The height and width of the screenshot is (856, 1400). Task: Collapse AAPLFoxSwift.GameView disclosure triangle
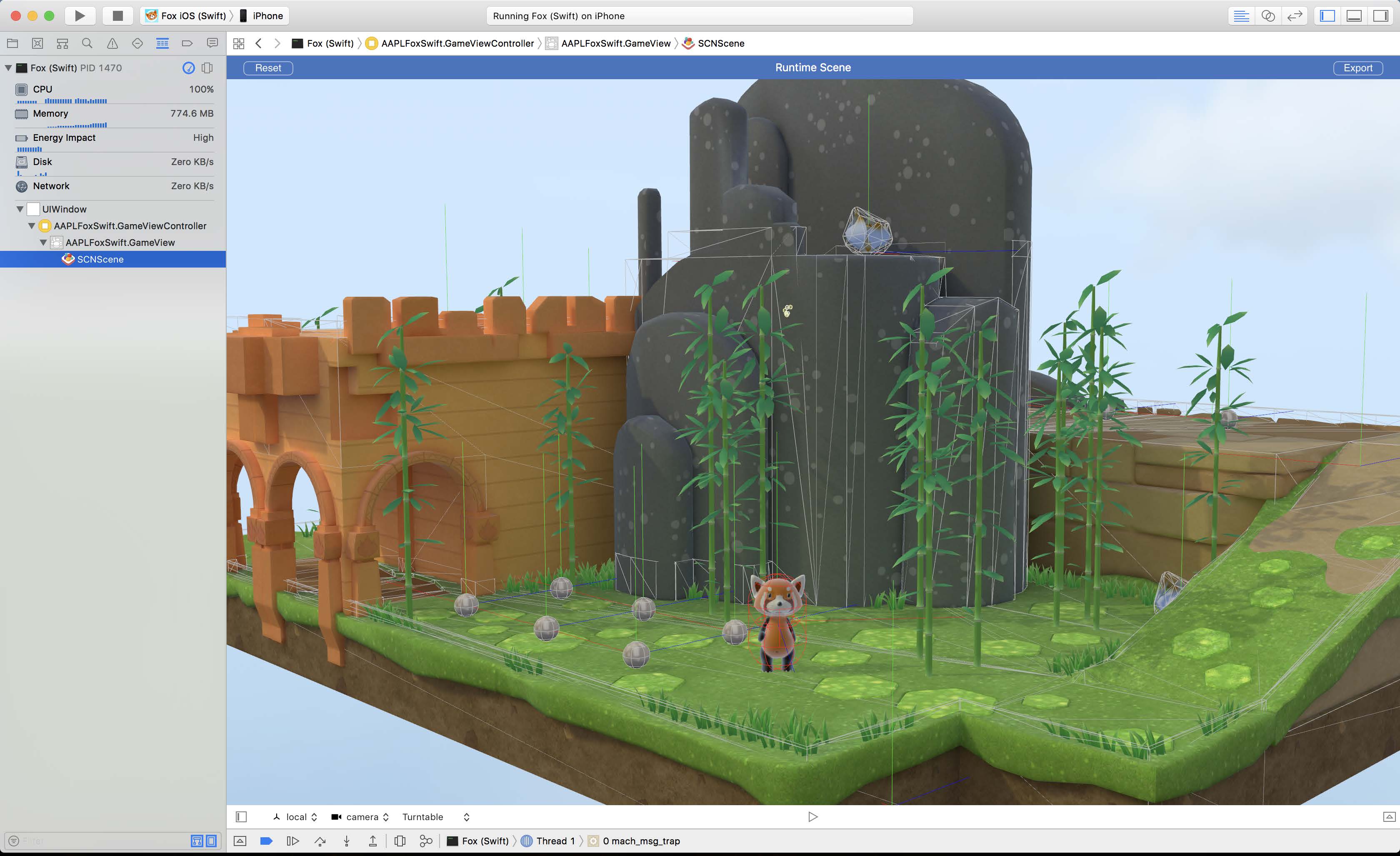point(43,243)
